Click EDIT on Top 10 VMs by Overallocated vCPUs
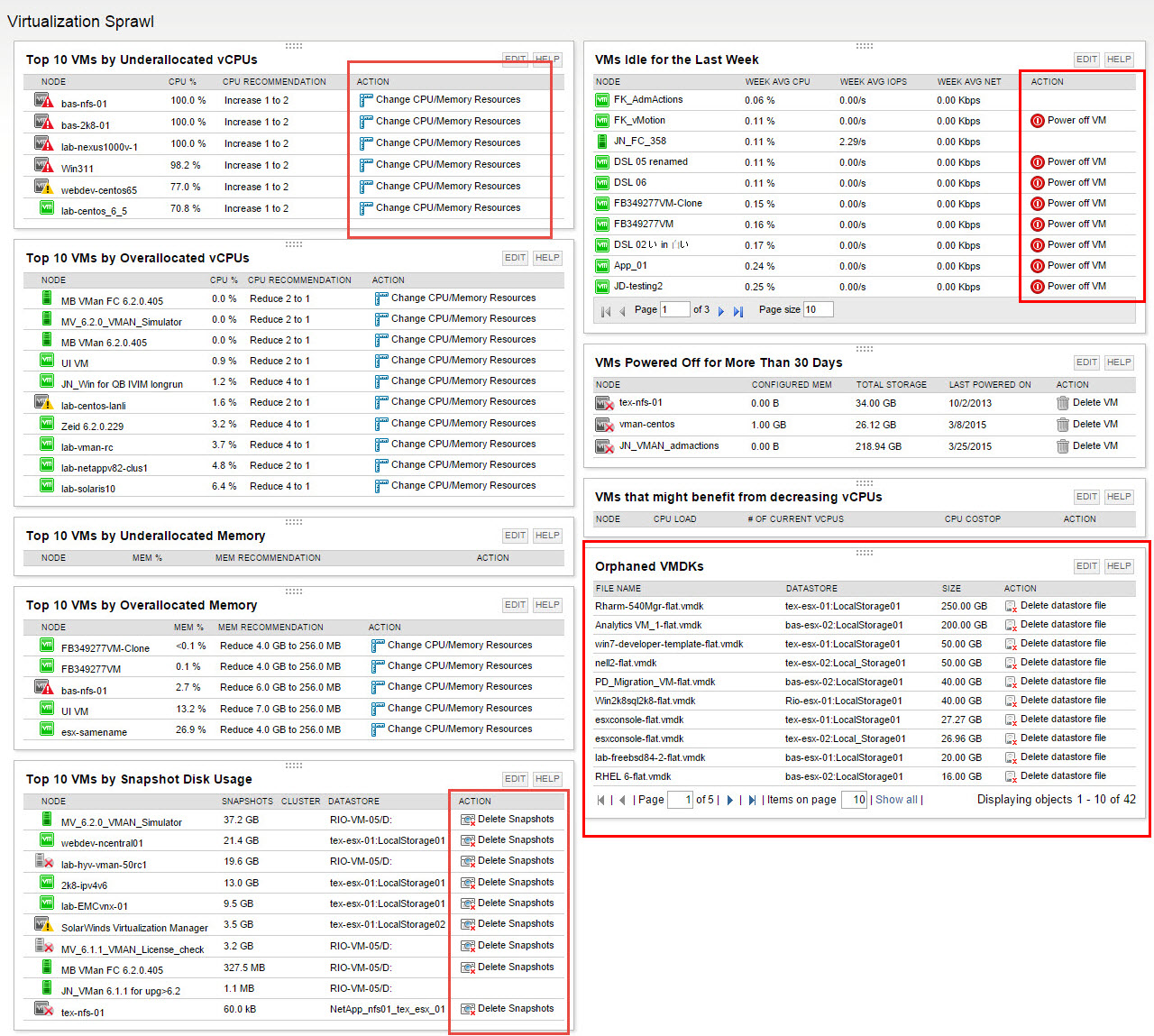 click(x=515, y=258)
